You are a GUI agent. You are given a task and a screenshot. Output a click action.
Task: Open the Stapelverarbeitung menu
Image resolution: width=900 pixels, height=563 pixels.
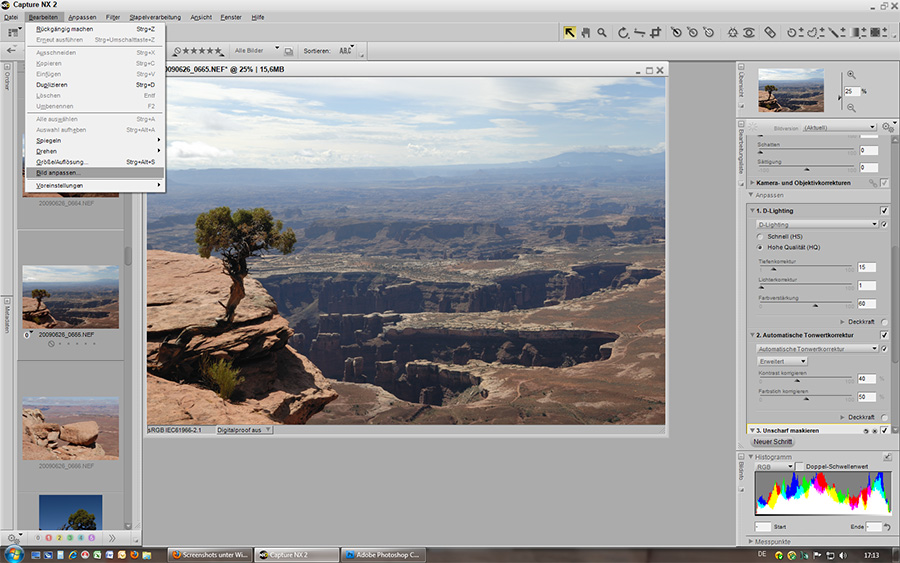[x=155, y=17]
